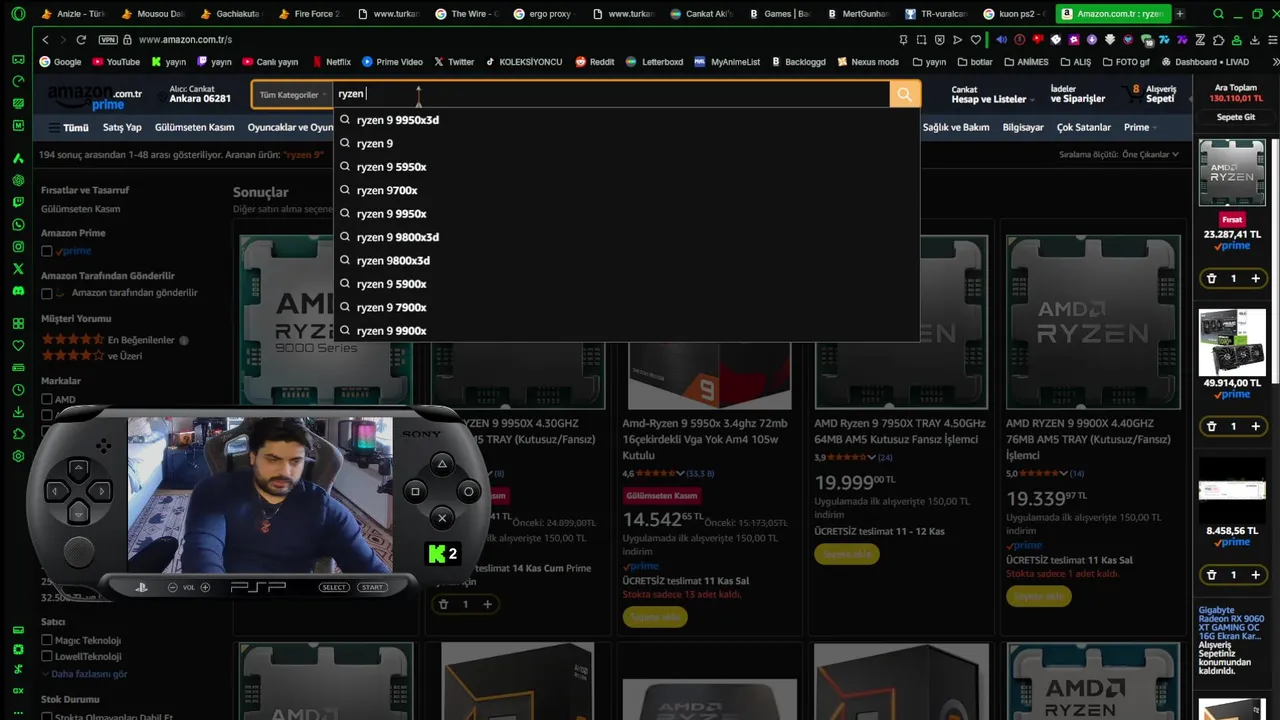
Task: Click in the Amazon search input field
Action: tap(611, 94)
